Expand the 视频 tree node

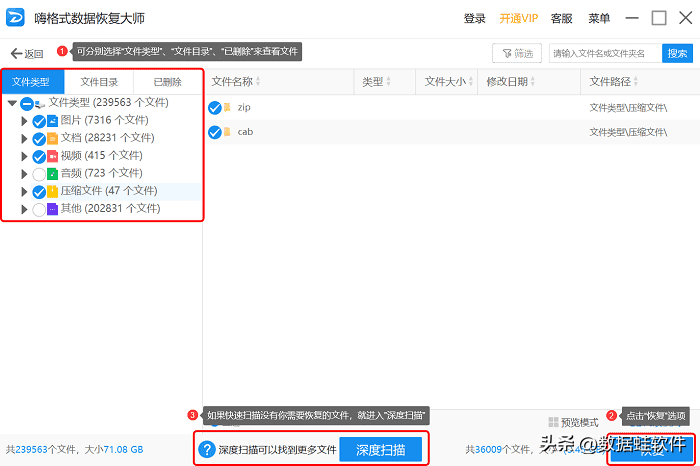click(x=25, y=156)
